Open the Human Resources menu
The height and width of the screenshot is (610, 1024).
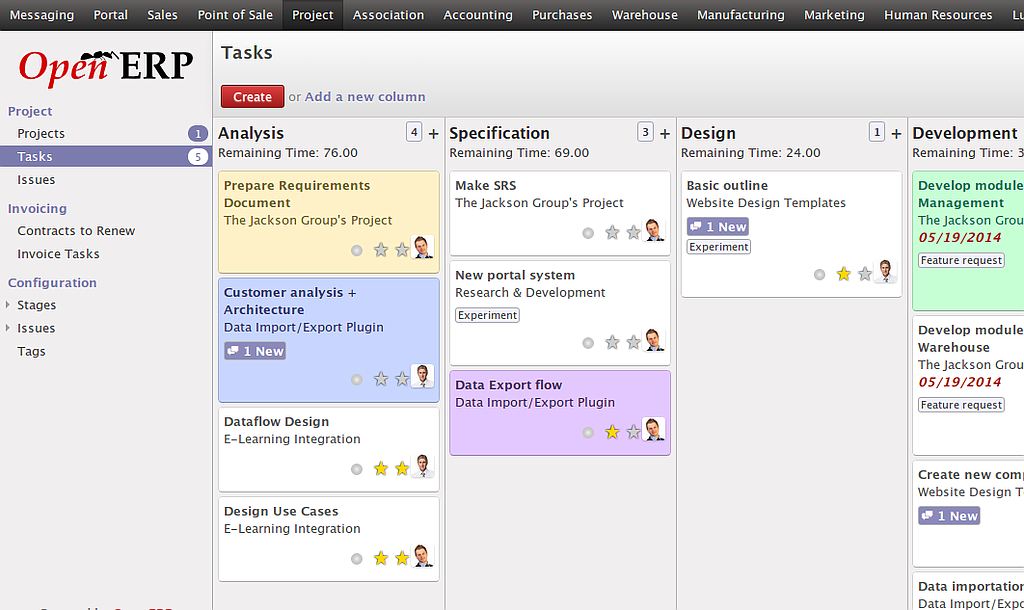tap(938, 15)
